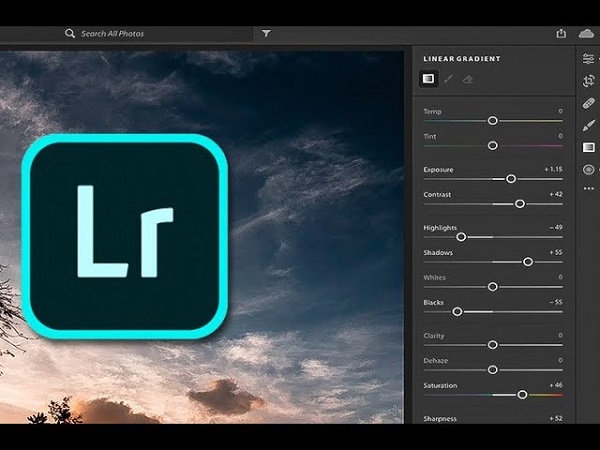Select the Radial Gradient tool

pos(589,170)
